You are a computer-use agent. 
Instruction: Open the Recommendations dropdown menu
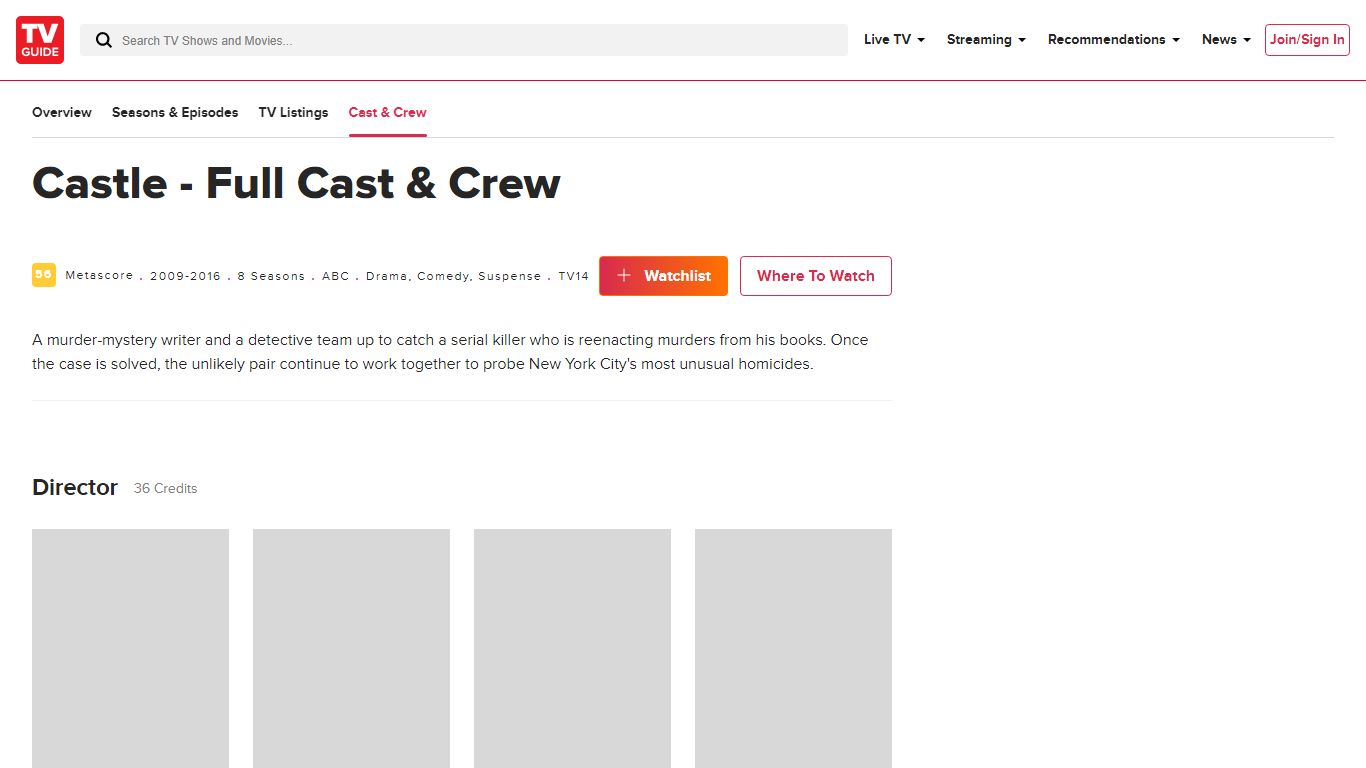point(1114,40)
